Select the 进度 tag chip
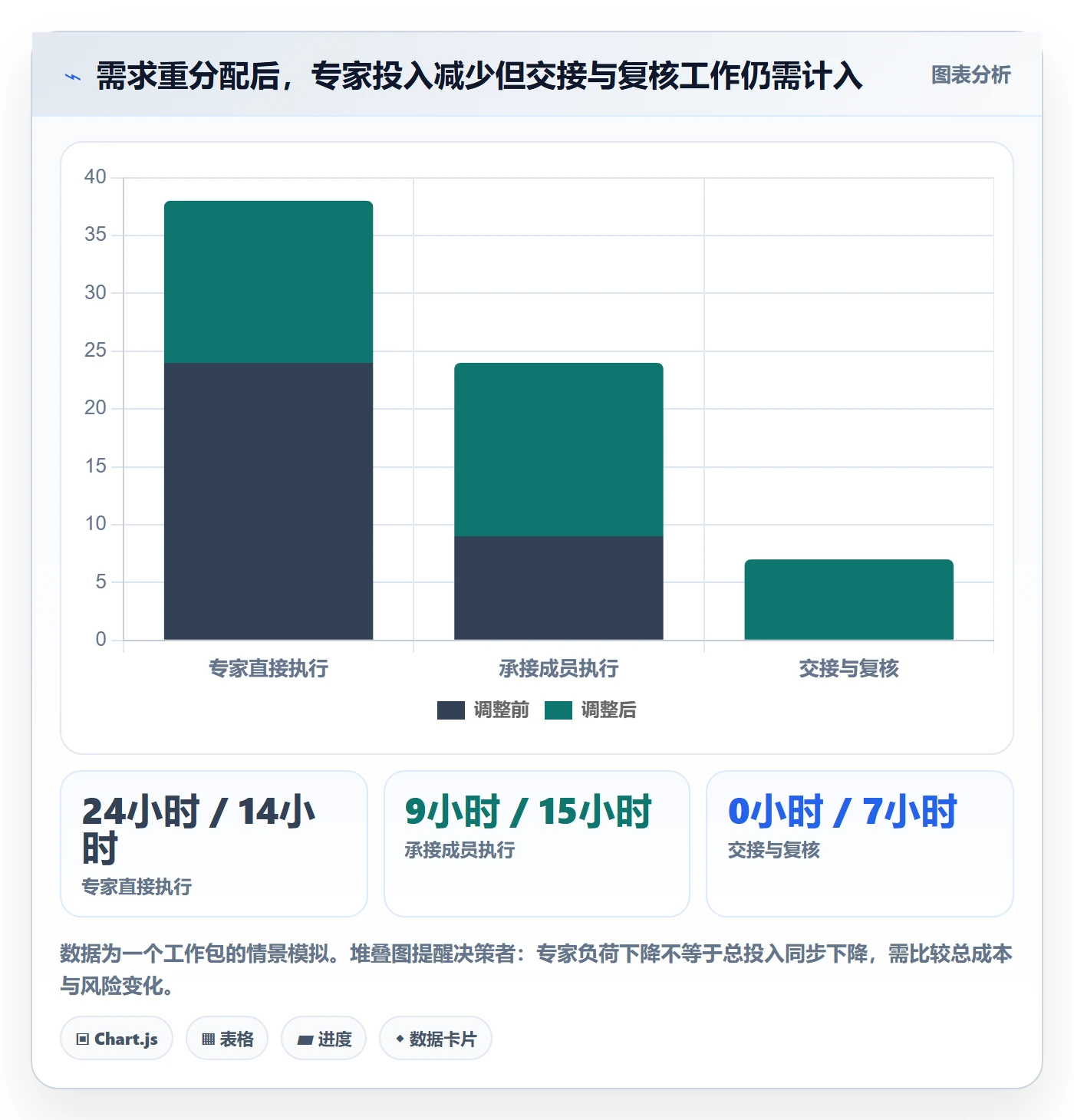The height and width of the screenshot is (1120, 1074). pyautogui.click(x=324, y=1039)
